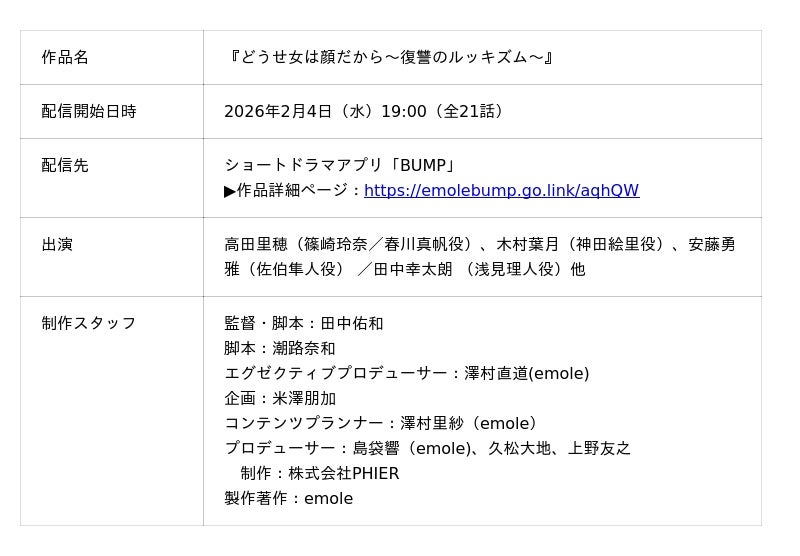Screen dimensions: 800x556
Task: Click the 出演 row label
Action: tap(57, 244)
